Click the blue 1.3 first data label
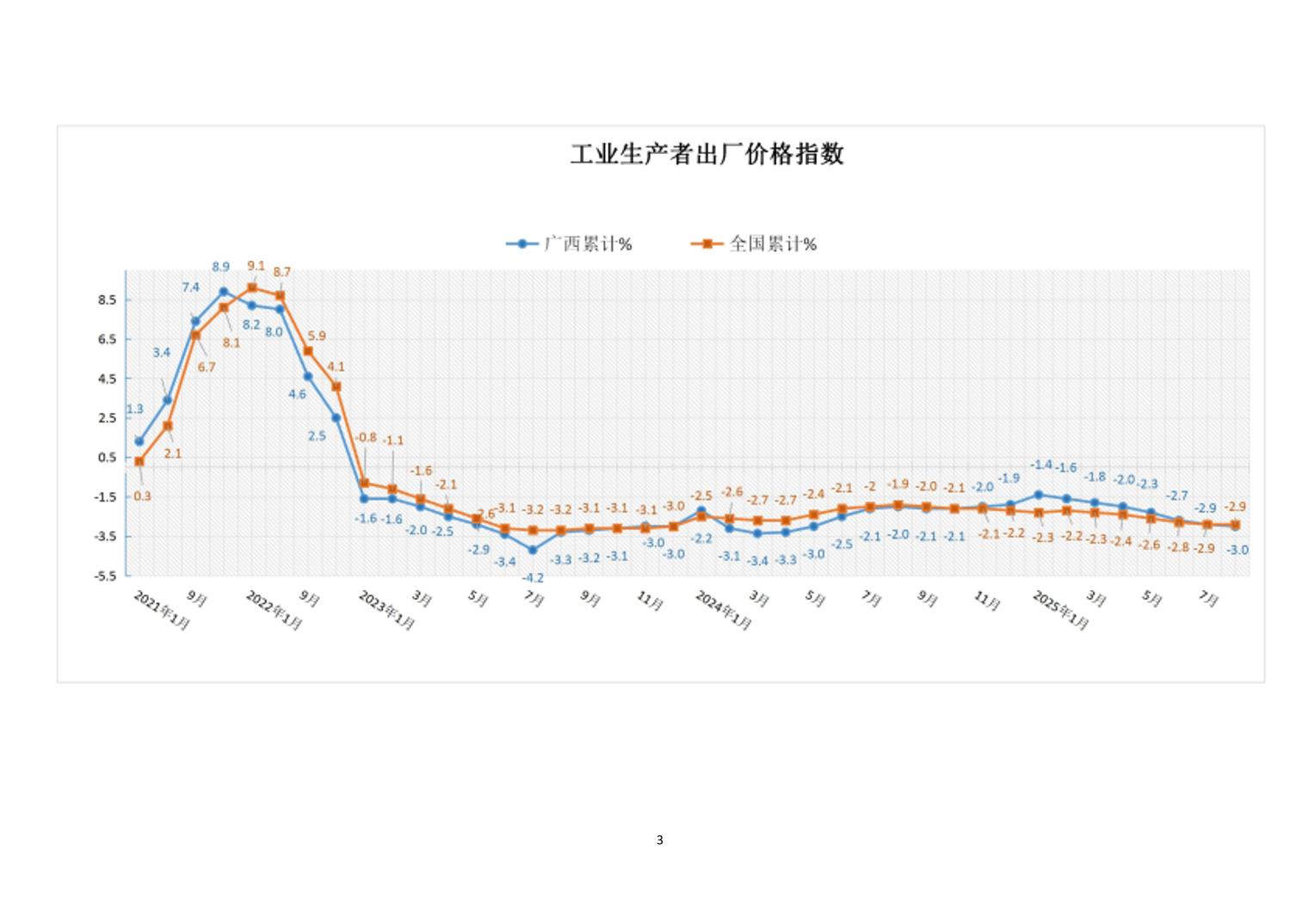Screen dimensions: 1308x924 pos(135,410)
